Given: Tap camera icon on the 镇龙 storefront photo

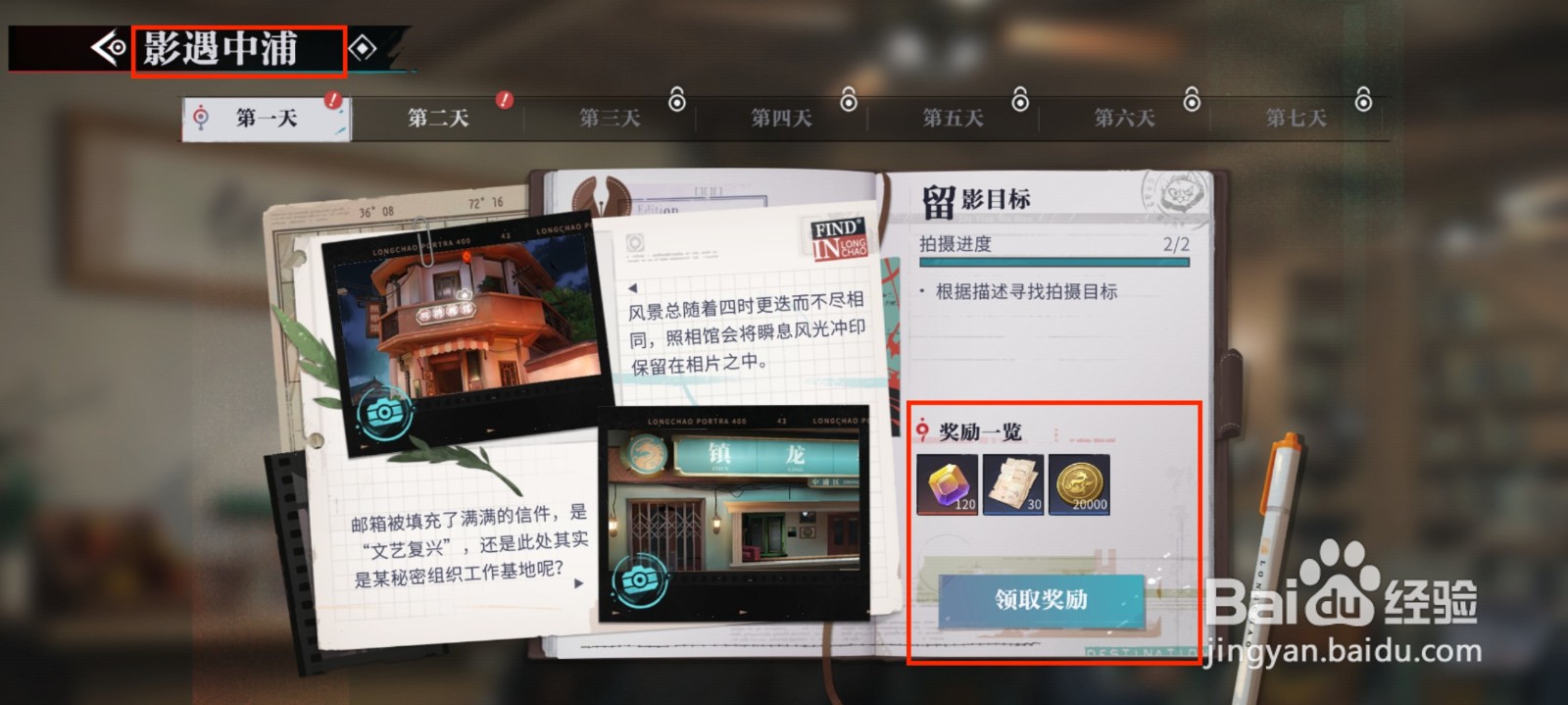Looking at the screenshot, I should (x=639, y=581).
